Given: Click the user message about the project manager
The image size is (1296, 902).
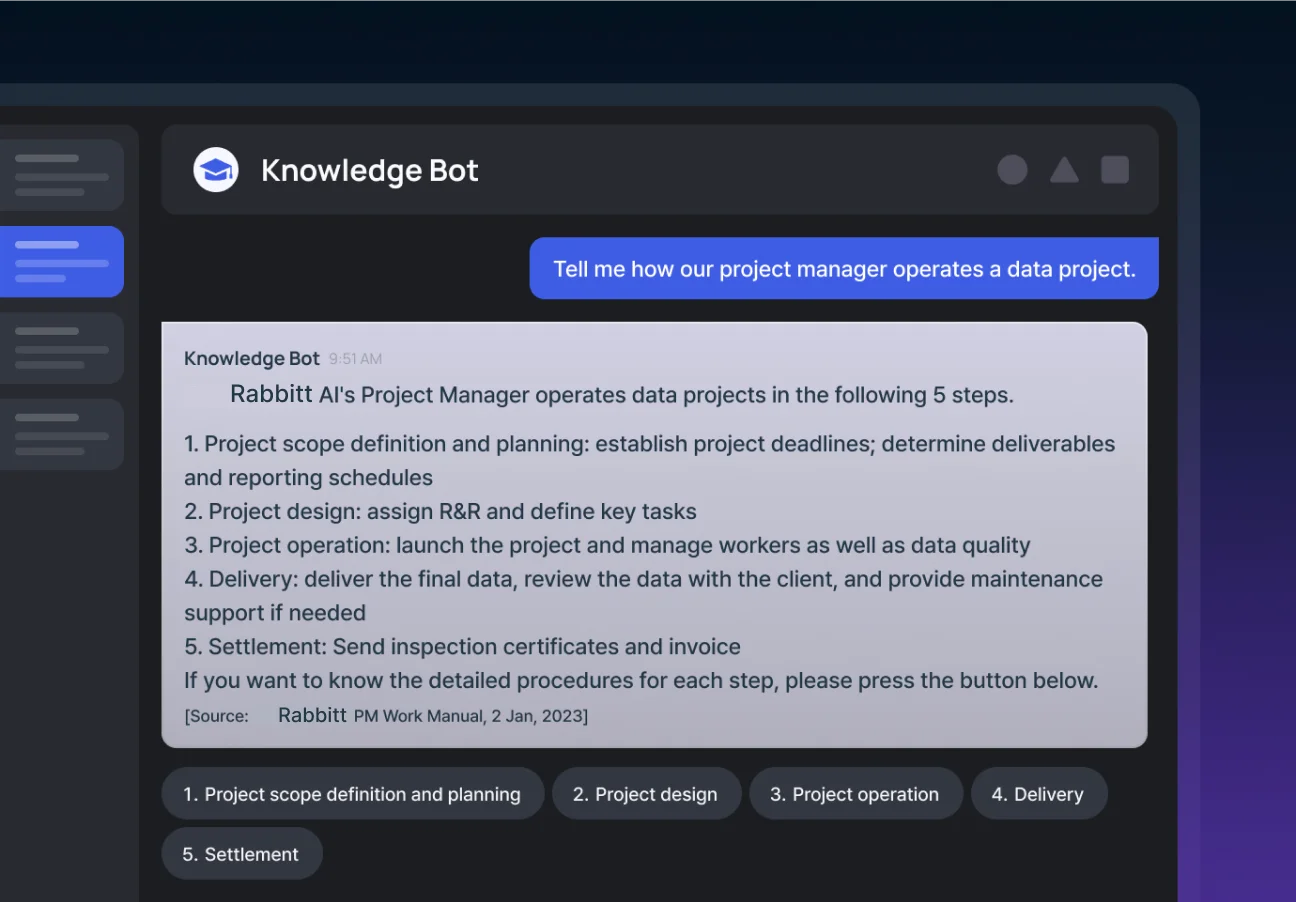Looking at the screenshot, I should coord(844,268).
